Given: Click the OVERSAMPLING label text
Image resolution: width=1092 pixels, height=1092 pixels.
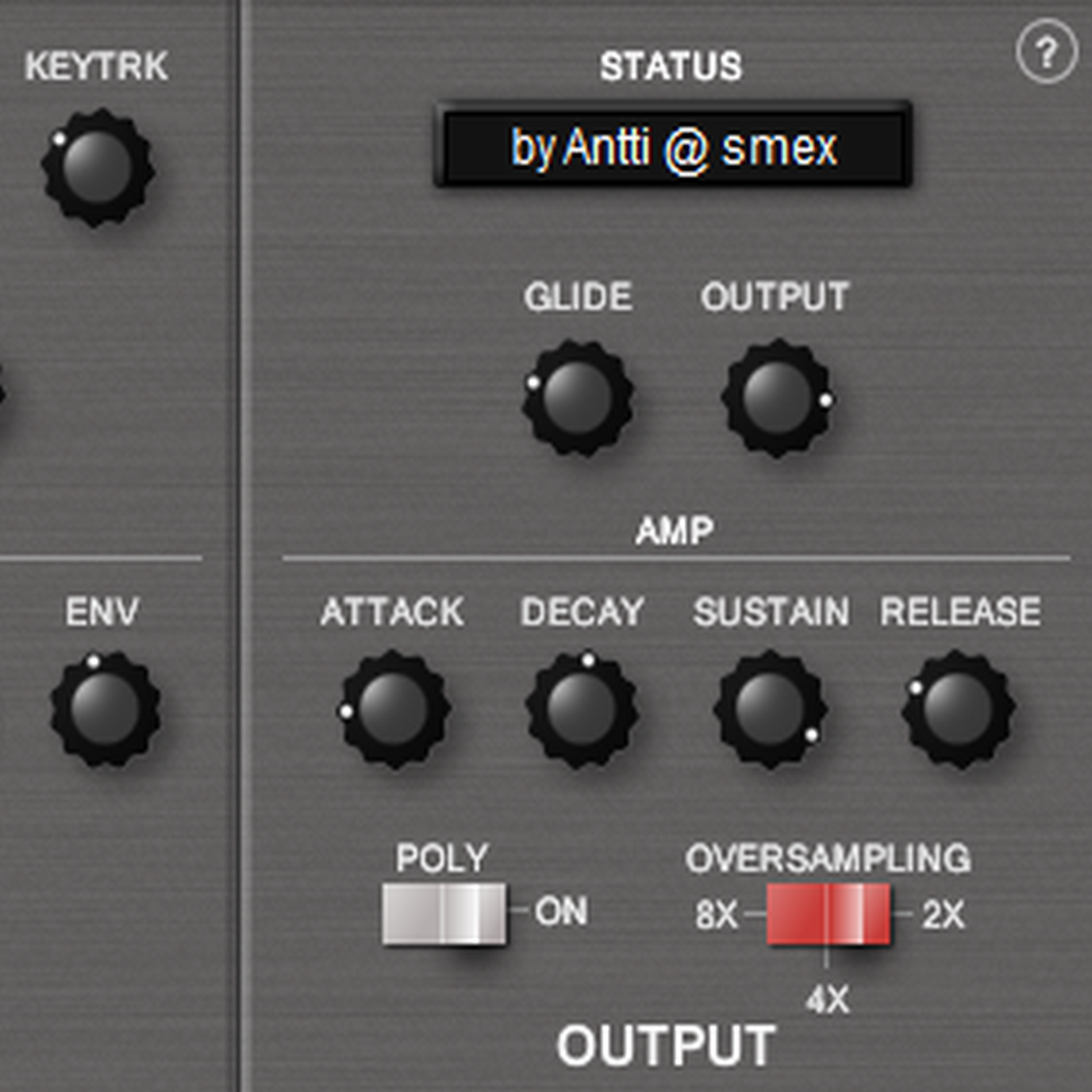Looking at the screenshot, I should (x=828, y=858).
